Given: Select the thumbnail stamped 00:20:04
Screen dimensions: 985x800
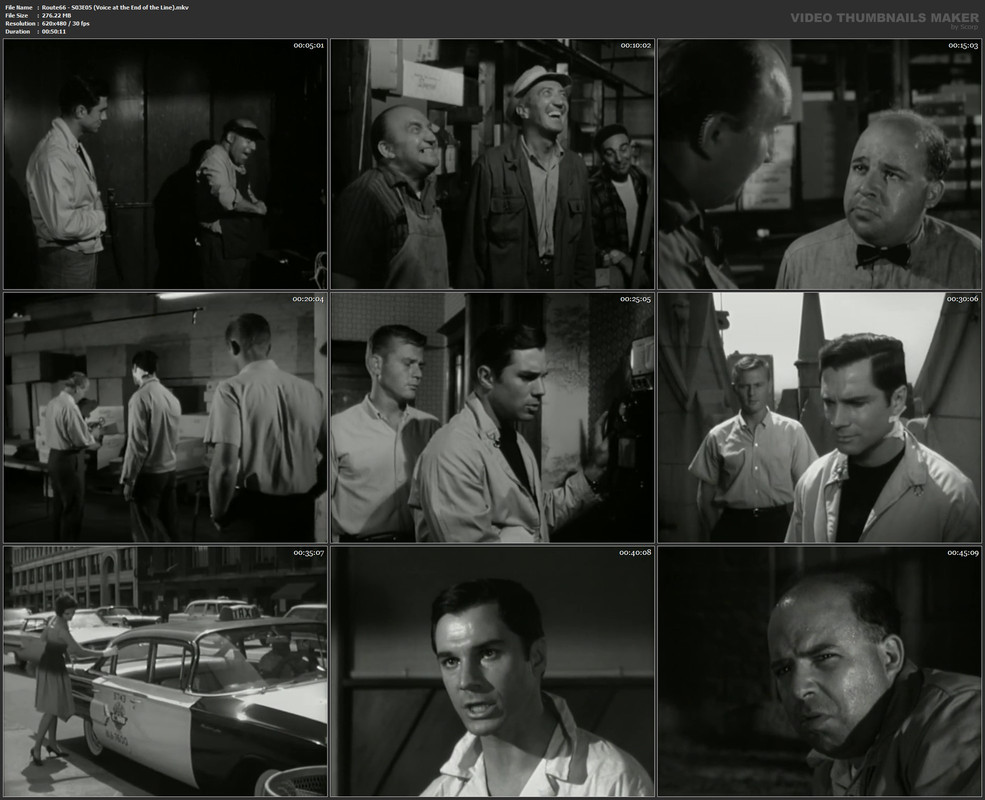Looking at the screenshot, I should click(165, 418).
